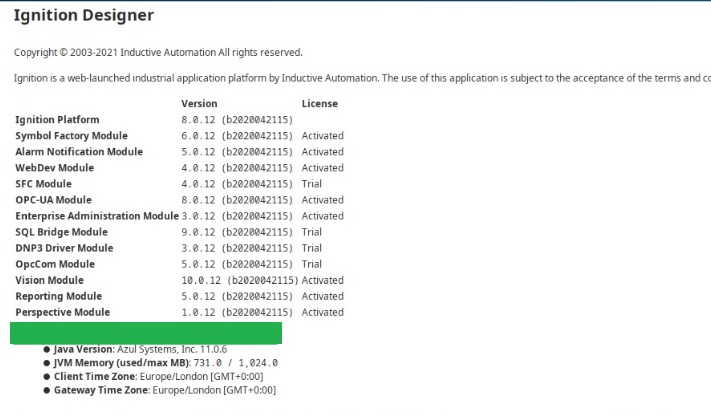711x417 pixels.
Task: Select OPC-UA Module version 8.0.12
Action: 237,200
